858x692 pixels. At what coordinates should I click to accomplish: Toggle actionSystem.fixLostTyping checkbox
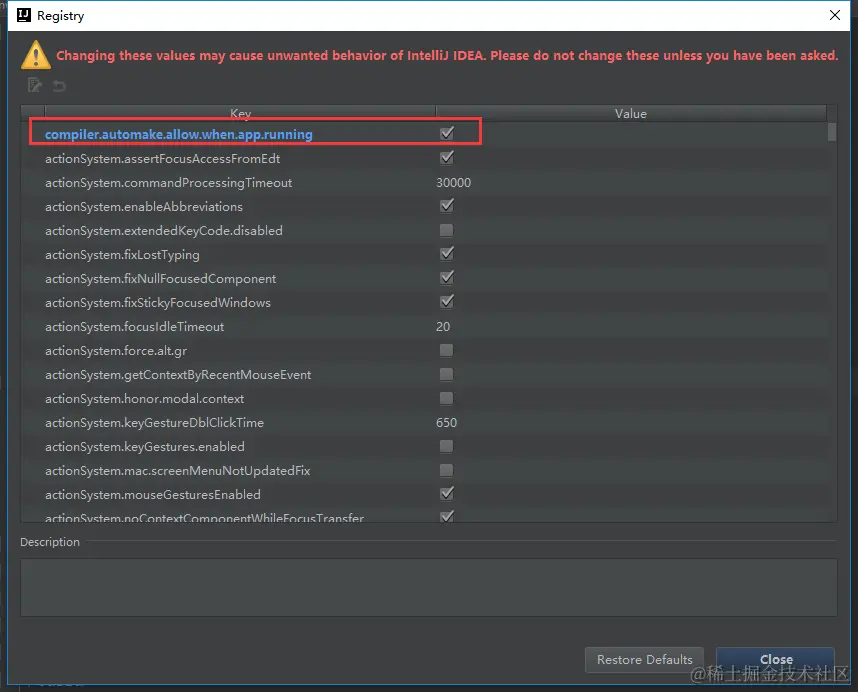pyautogui.click(x=447, y=254)
